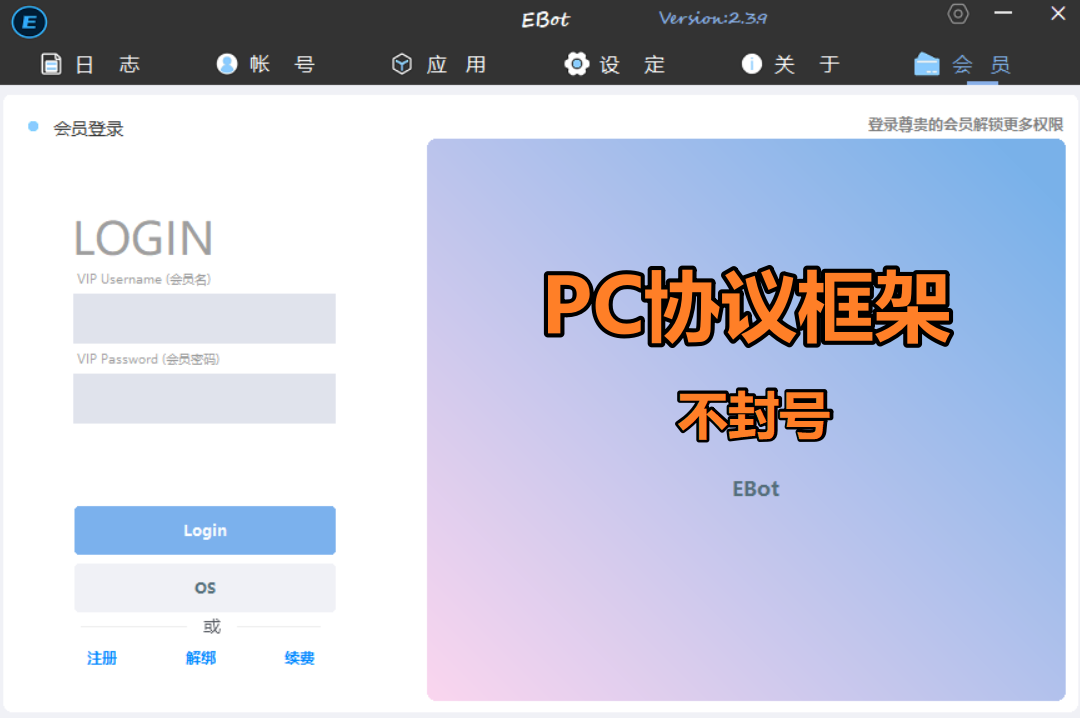1080x718 pixels.
Task: Open the 设定 tab label
Action: pos(632,65)
